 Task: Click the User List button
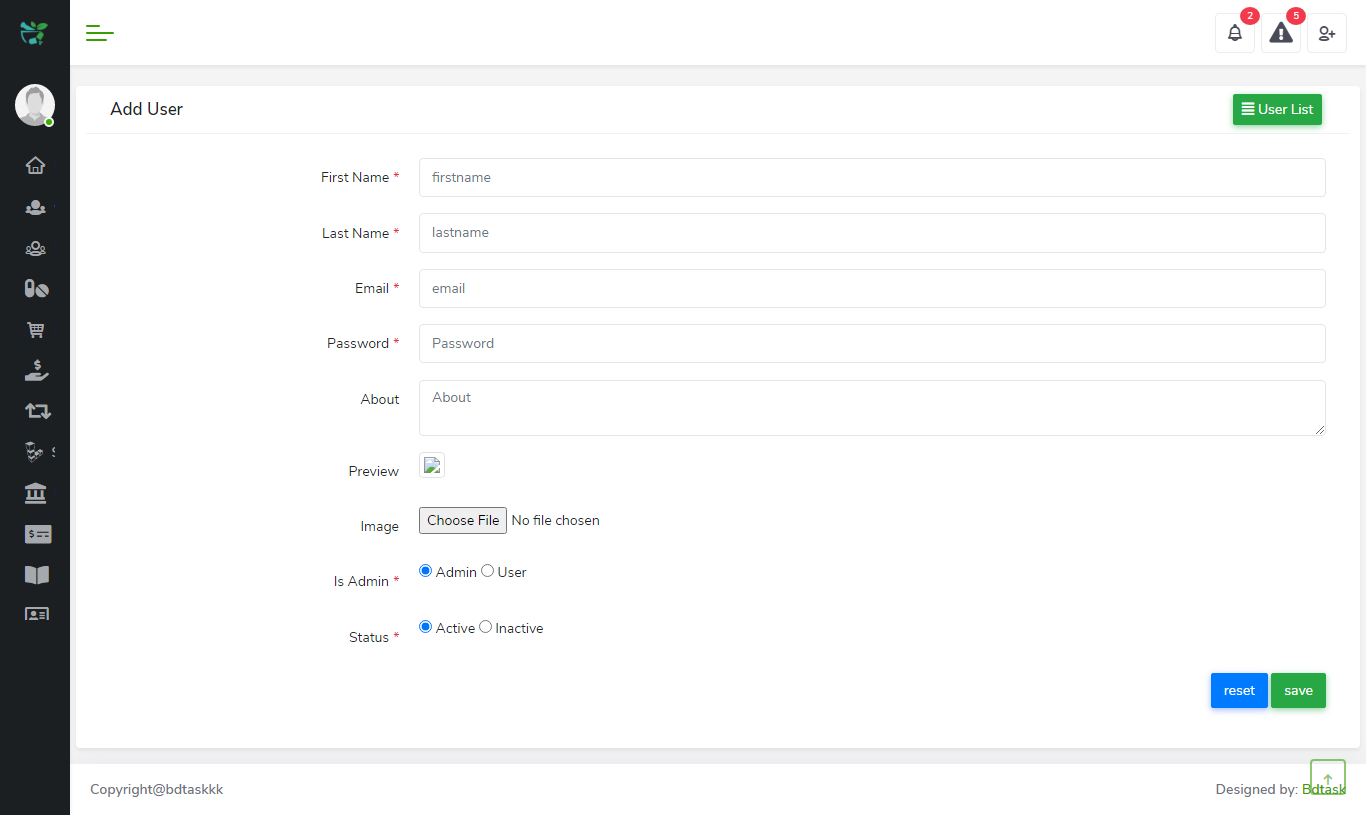tap(1277, 109)
